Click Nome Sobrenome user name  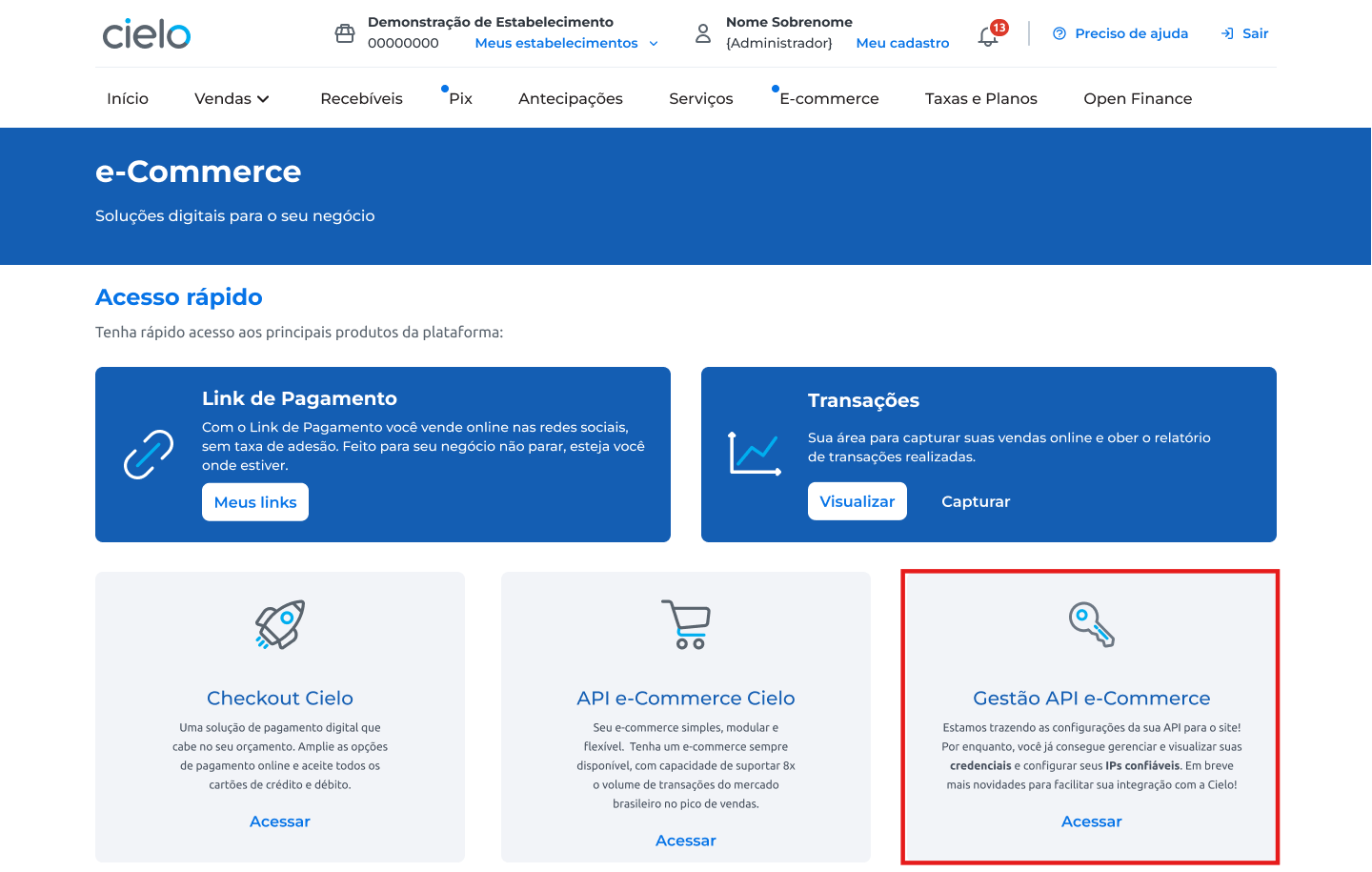(x=789, y=22)
